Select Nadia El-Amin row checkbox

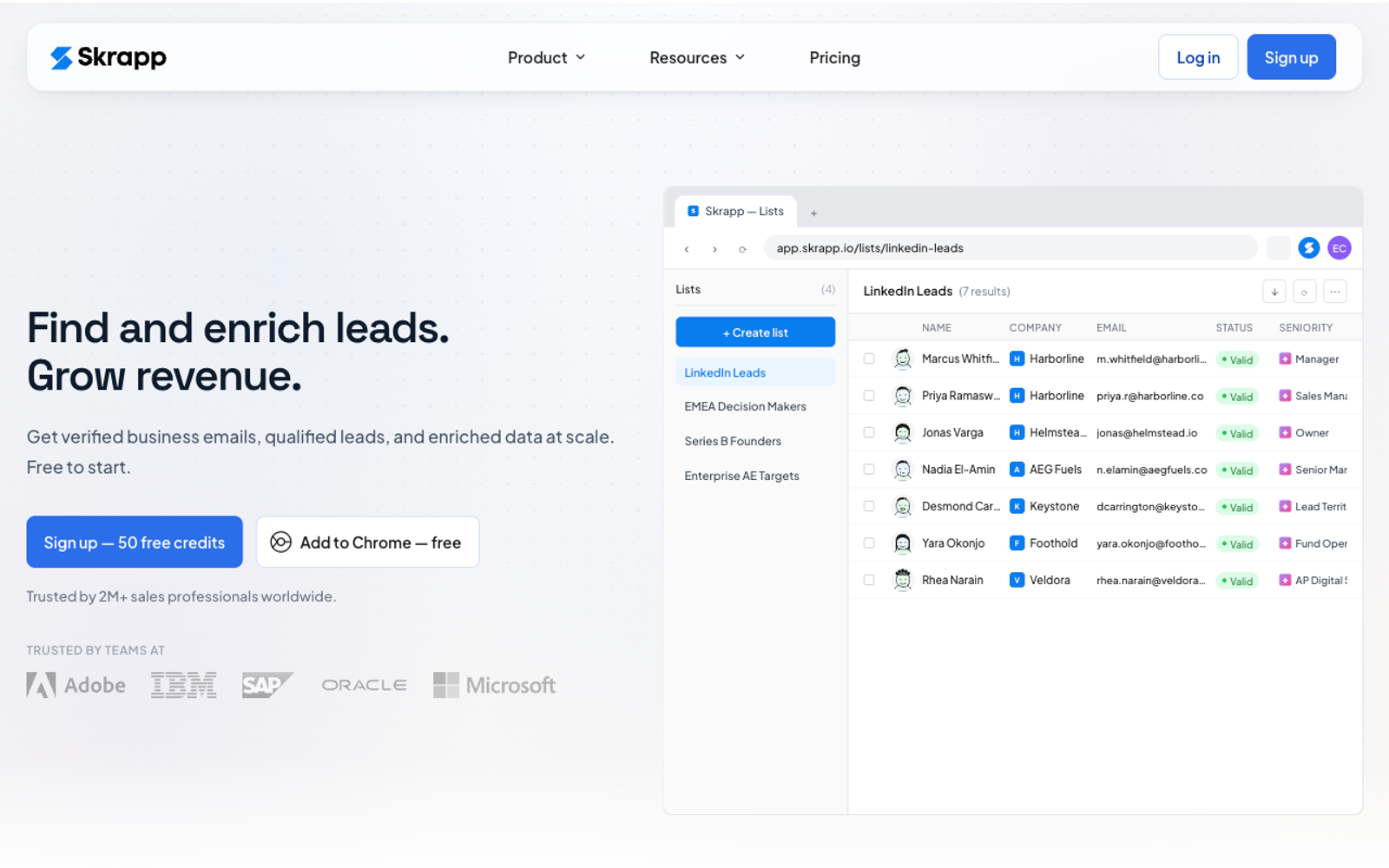[x=869, y=470]
